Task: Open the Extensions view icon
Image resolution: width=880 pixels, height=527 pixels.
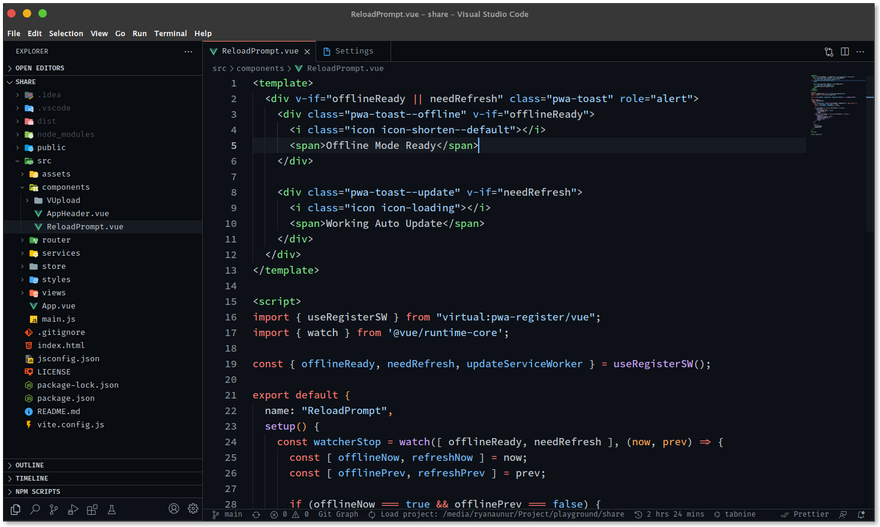Action: tap(92, 509)
